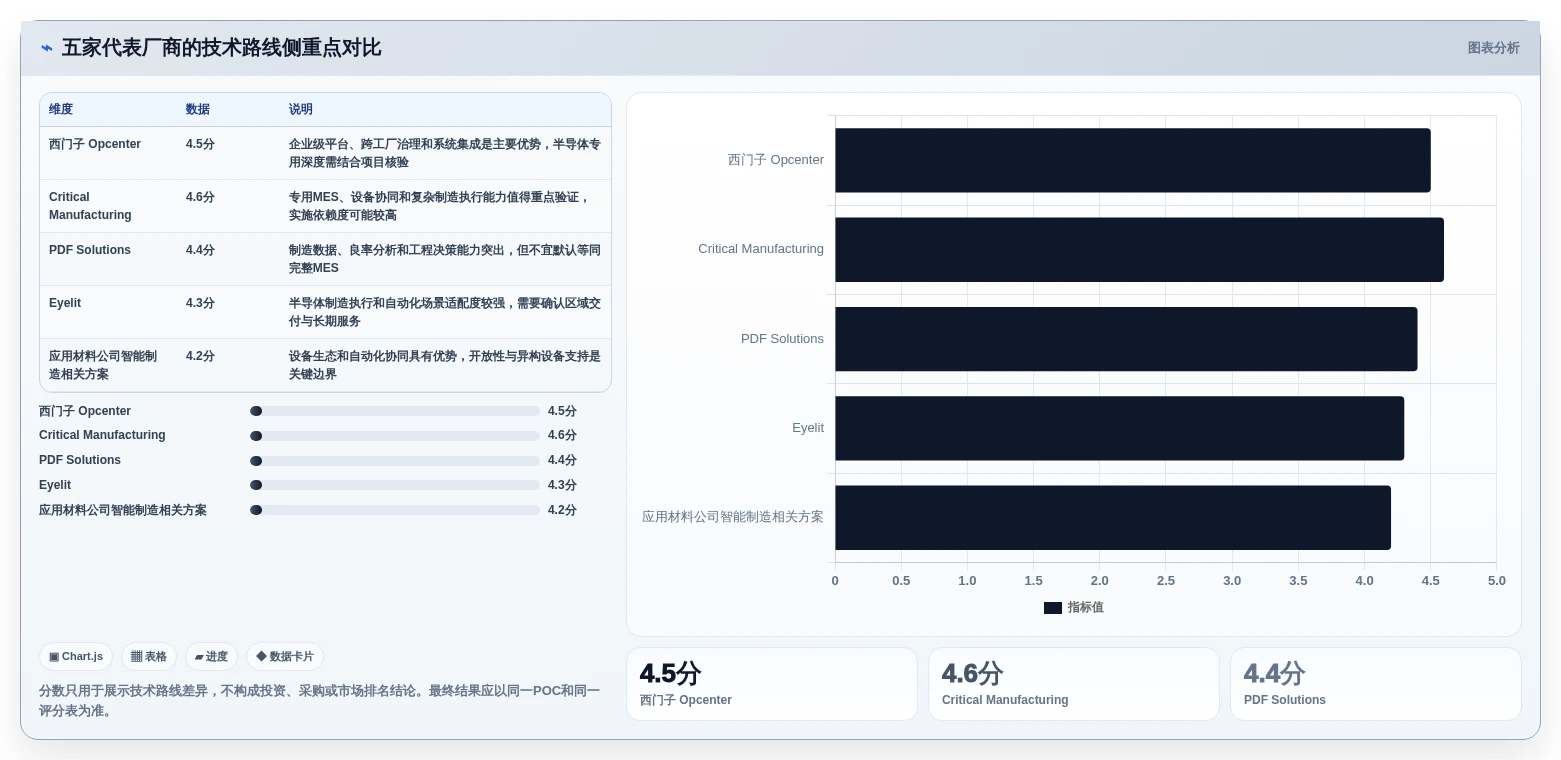This screenshot has height=760, width=1561.
Task: Click the 应用材料公司 bar in chart
Action: click(1113, 517)
